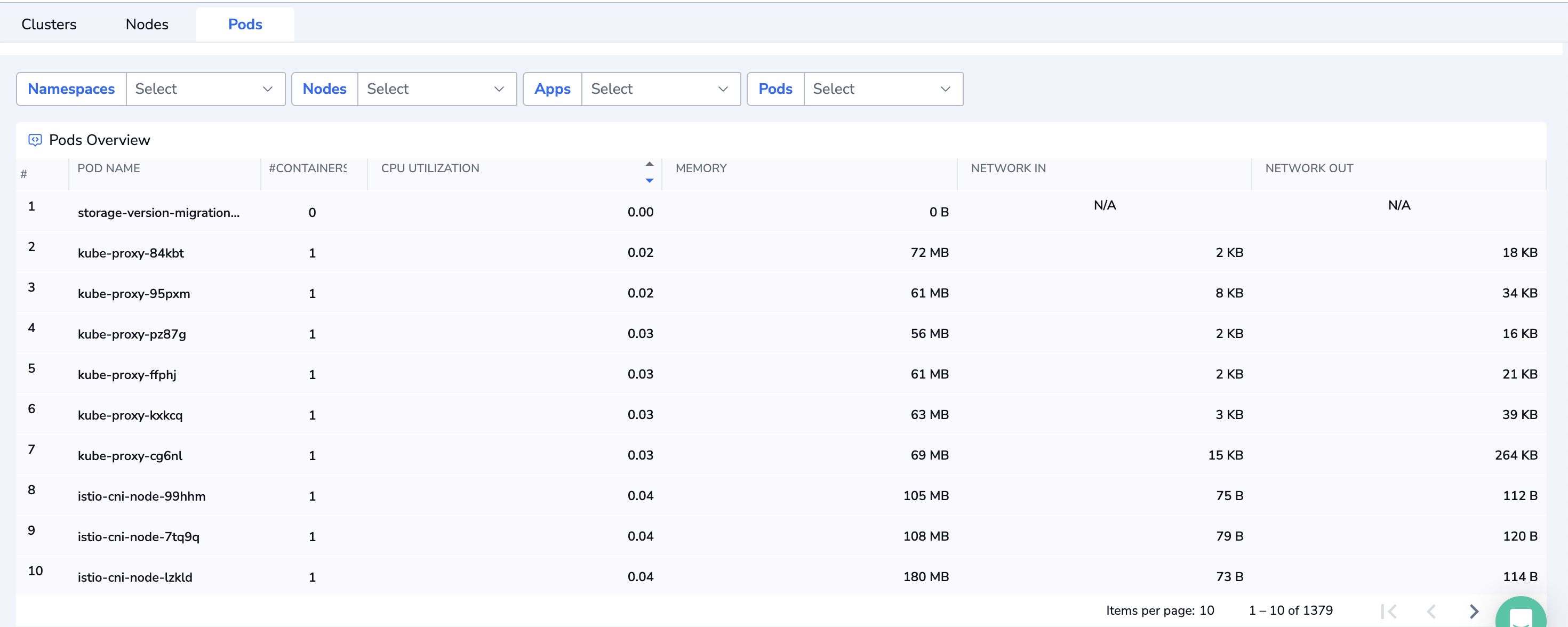Click network out value 39 KB
The image size is (1568, 627).
pyautogui.click(x=1519, y=415)
